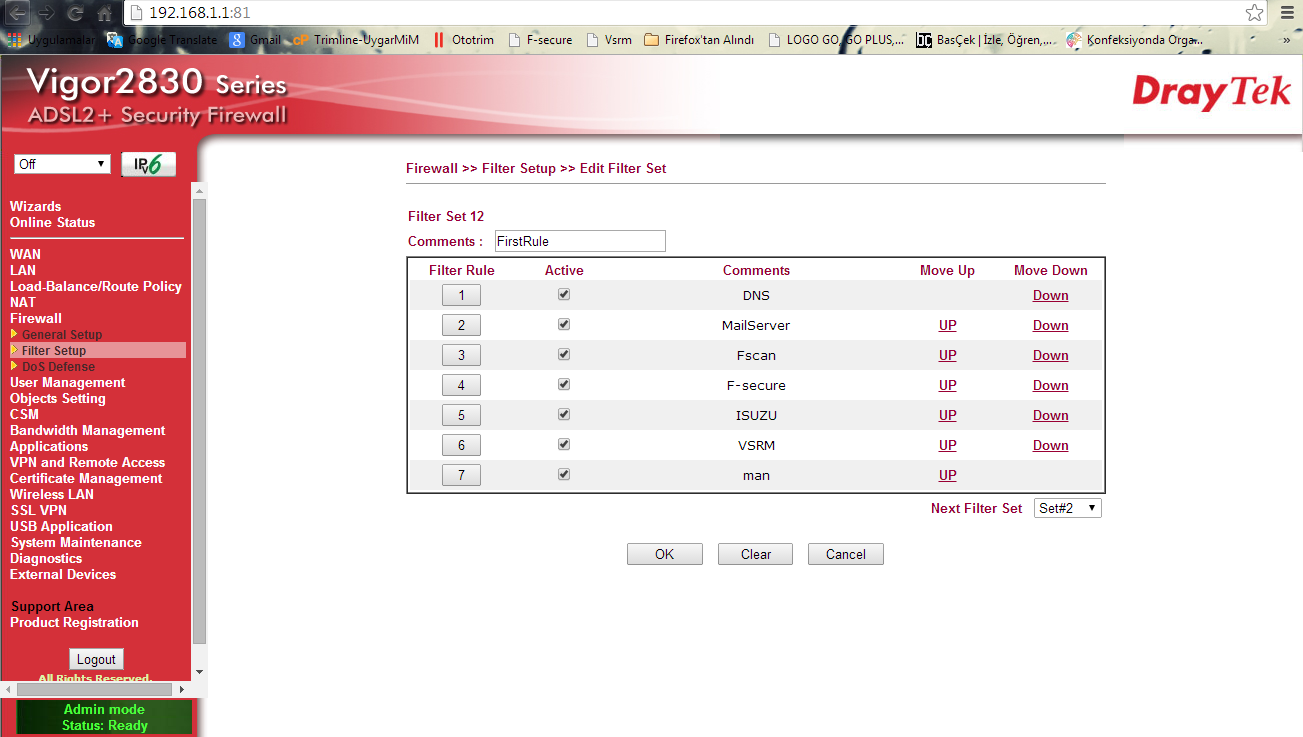1303x737 pixels.
Task: Click the IPv6 icon button
Action: tap(148, 165)
